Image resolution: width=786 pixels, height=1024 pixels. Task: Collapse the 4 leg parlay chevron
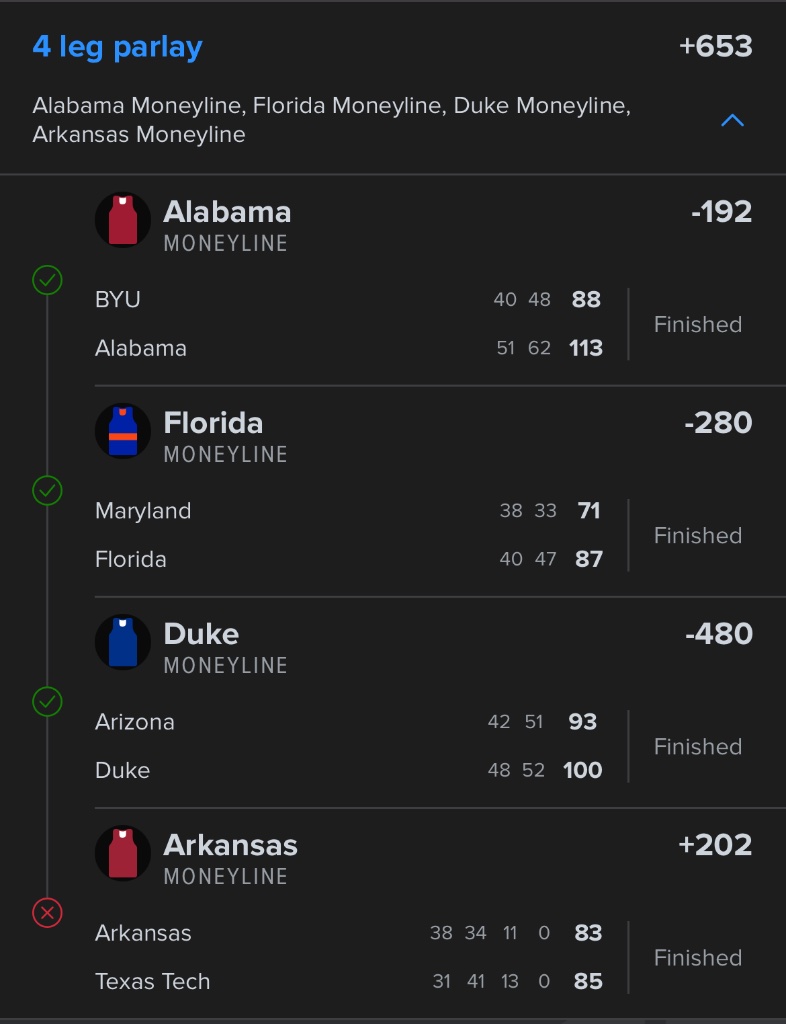[x=732, y=121]
